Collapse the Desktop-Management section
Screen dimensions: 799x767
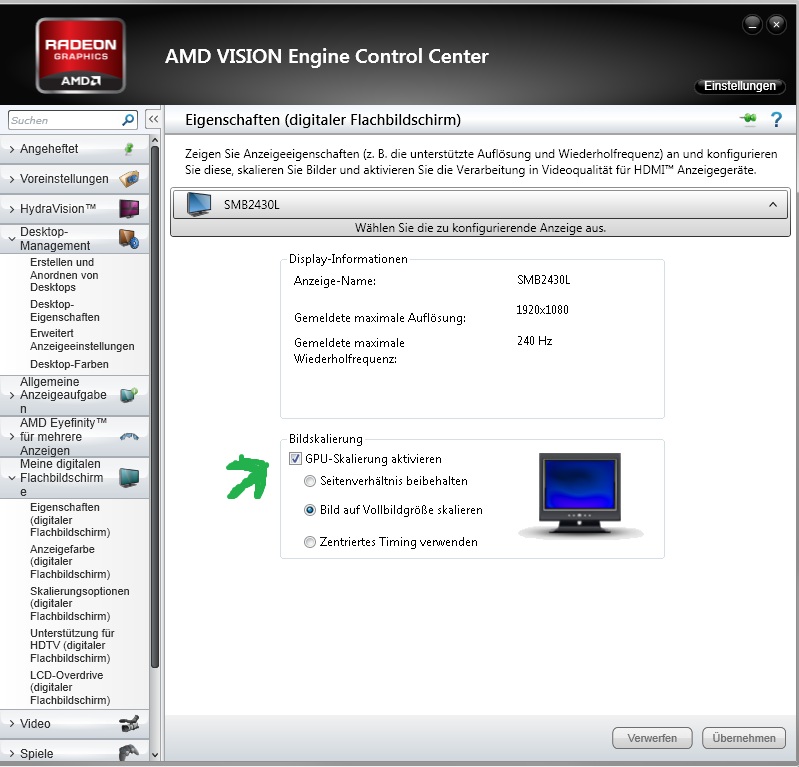(x=12, y=239)
